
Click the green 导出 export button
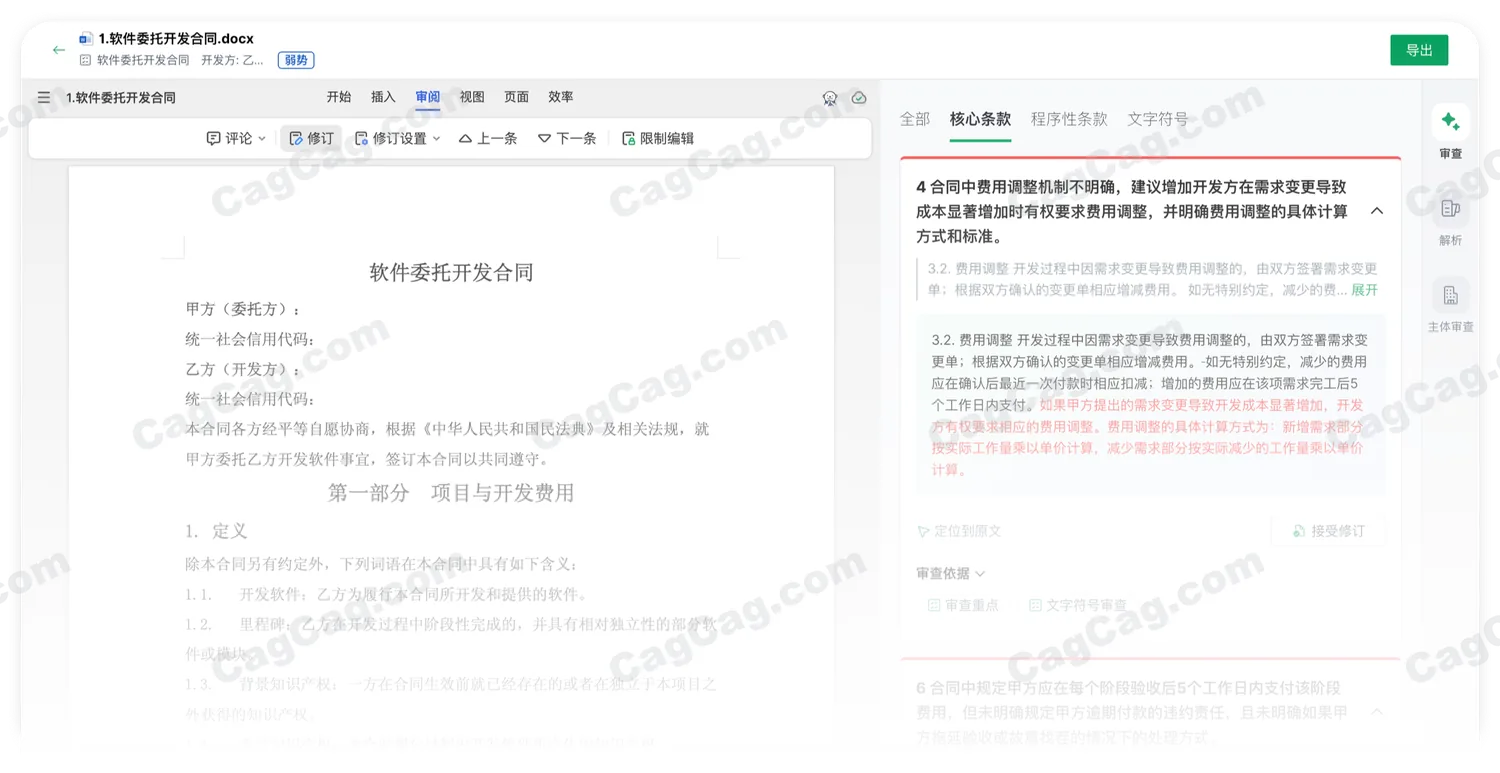[1419, 50]
